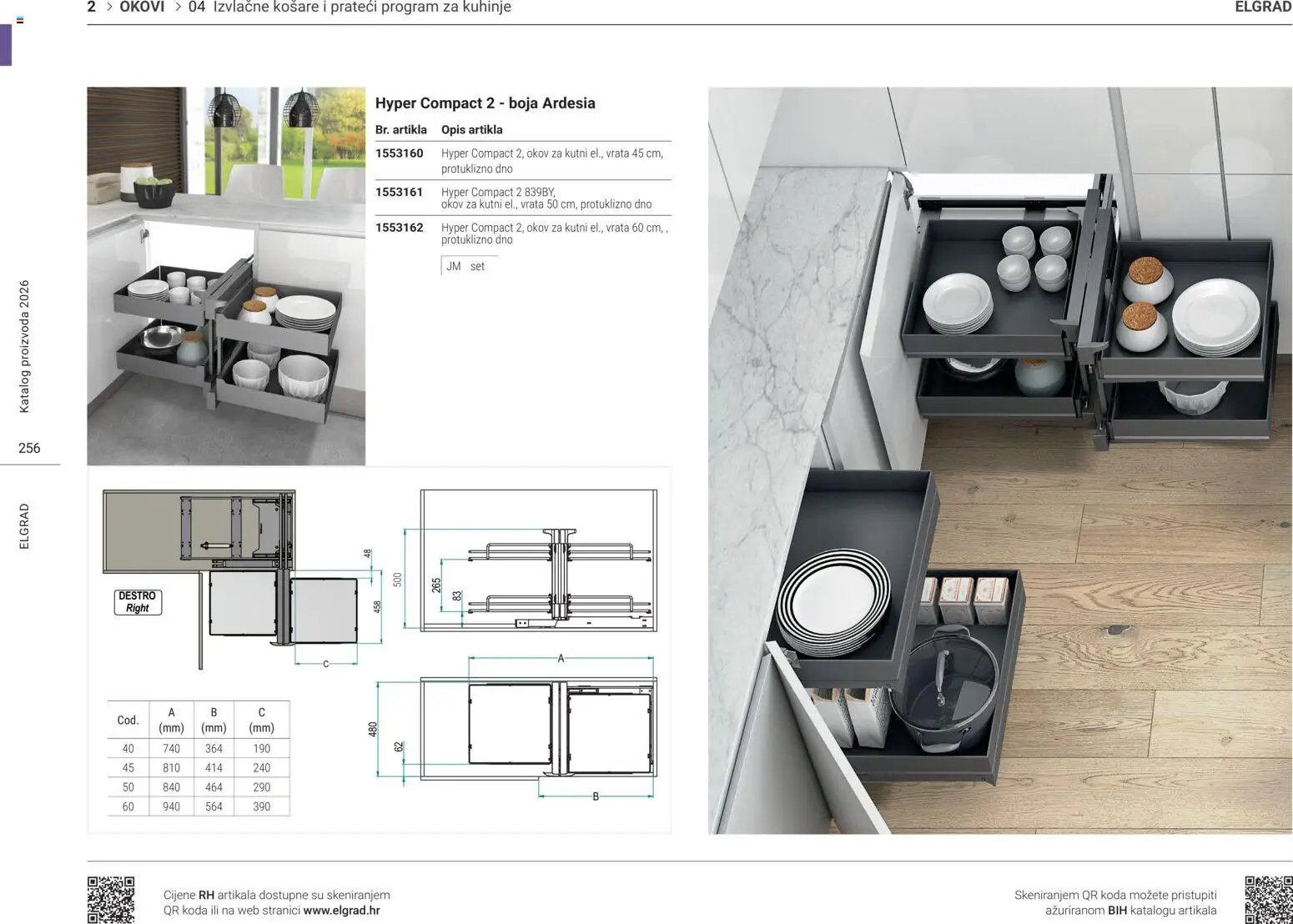Click the JM set unit label
Screen dimensions: 1293x924
click(x=465, y=267)
